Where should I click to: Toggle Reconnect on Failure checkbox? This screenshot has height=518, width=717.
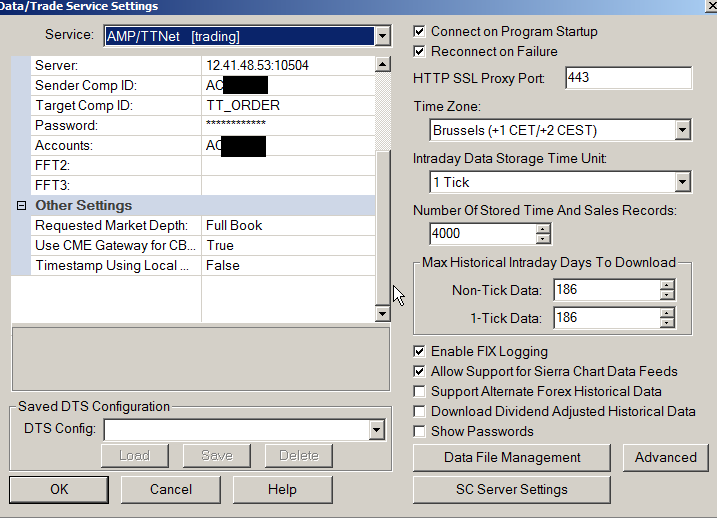click(419, 51)
